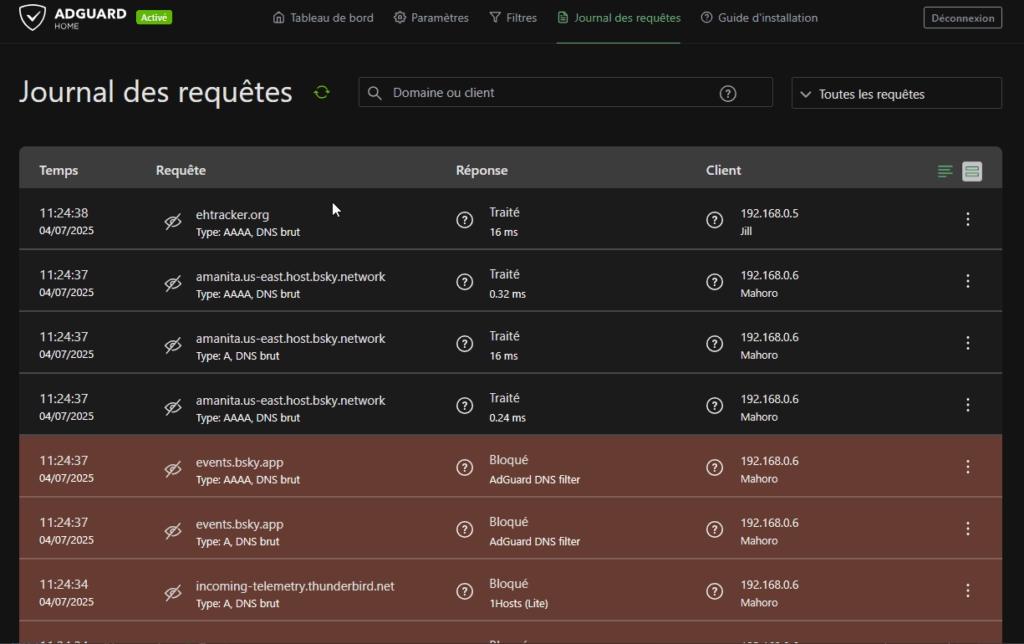Open the three-dot menu for the amanita type A row
Viewport: 1024px width, 644px height.
tap(968, 344)
